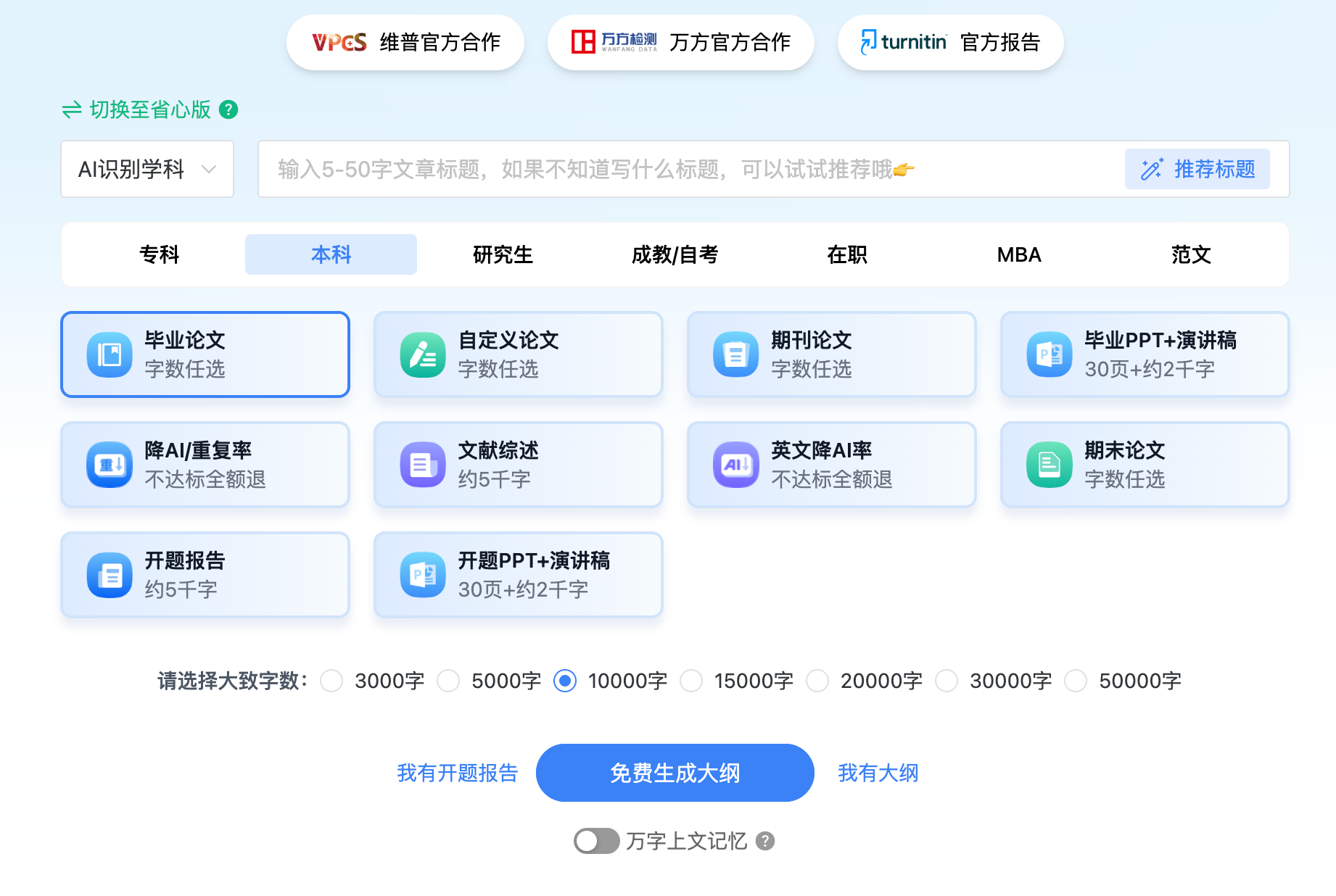1336x896 pixels.
Task: Click the 切换至省心版 link text
Action: [x=150, y=109]
